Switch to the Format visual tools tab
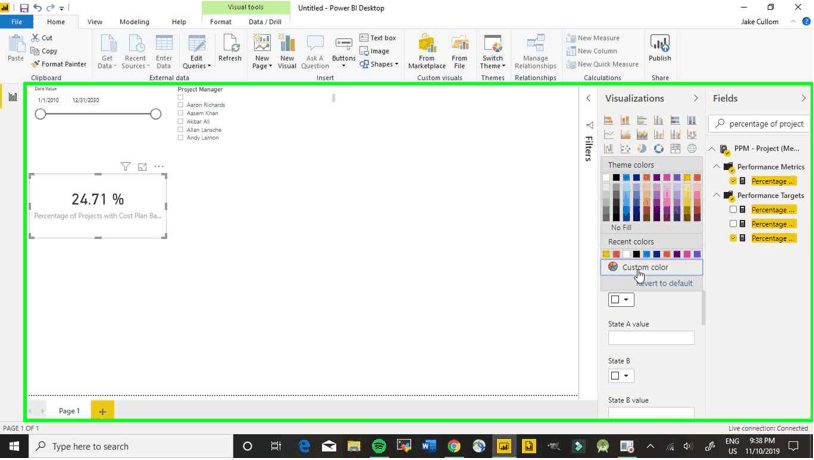Image resolution: width=814 pixels, height=460 pixels. [221, 22]
